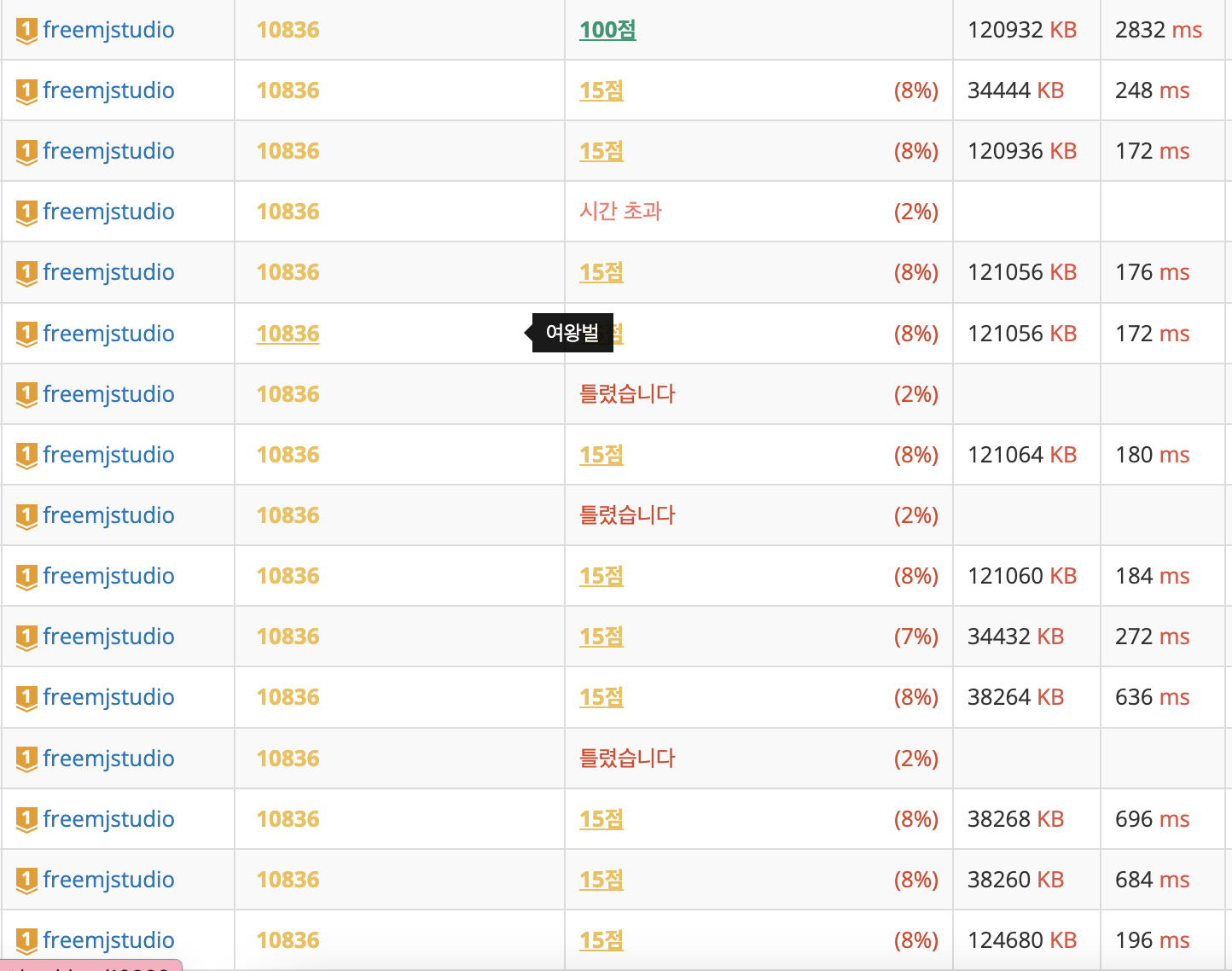Screen dimensions: 1232x971
Task: Open the 15점 result in the 124680 KB row
Action: 601,940
